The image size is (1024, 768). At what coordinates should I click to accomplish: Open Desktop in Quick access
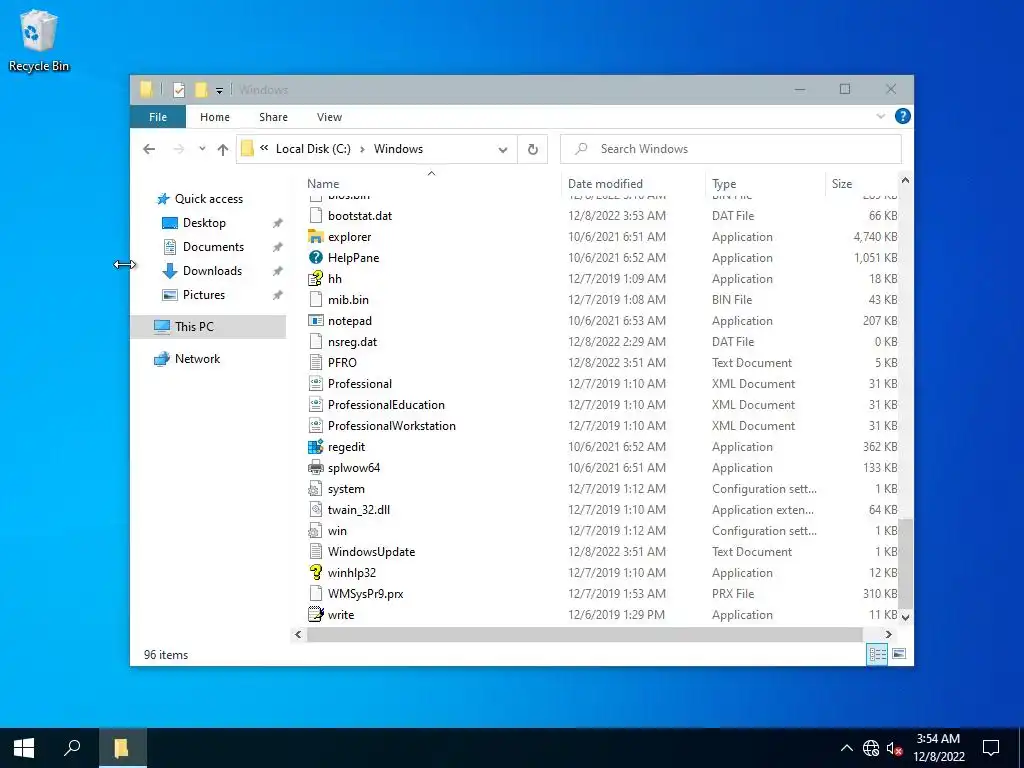[x=204, y=223]
